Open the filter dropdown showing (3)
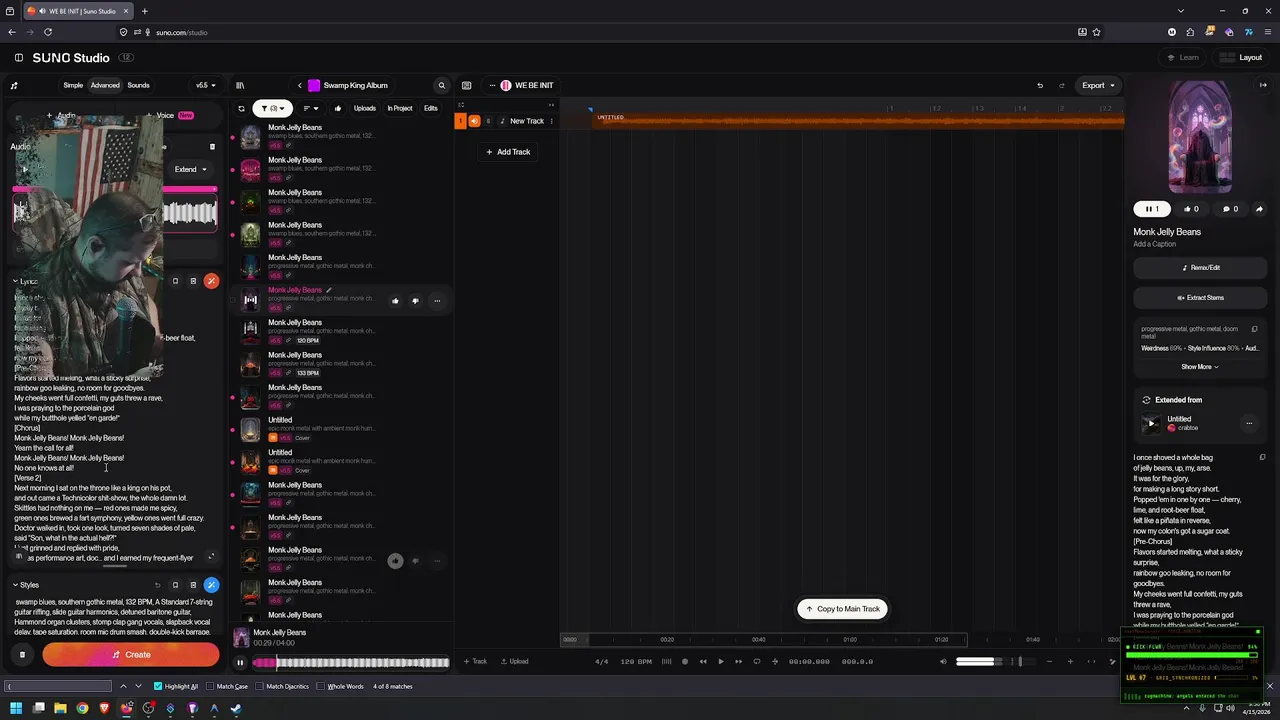Viewport: 1280px width, 720px height. click(272, 108)
